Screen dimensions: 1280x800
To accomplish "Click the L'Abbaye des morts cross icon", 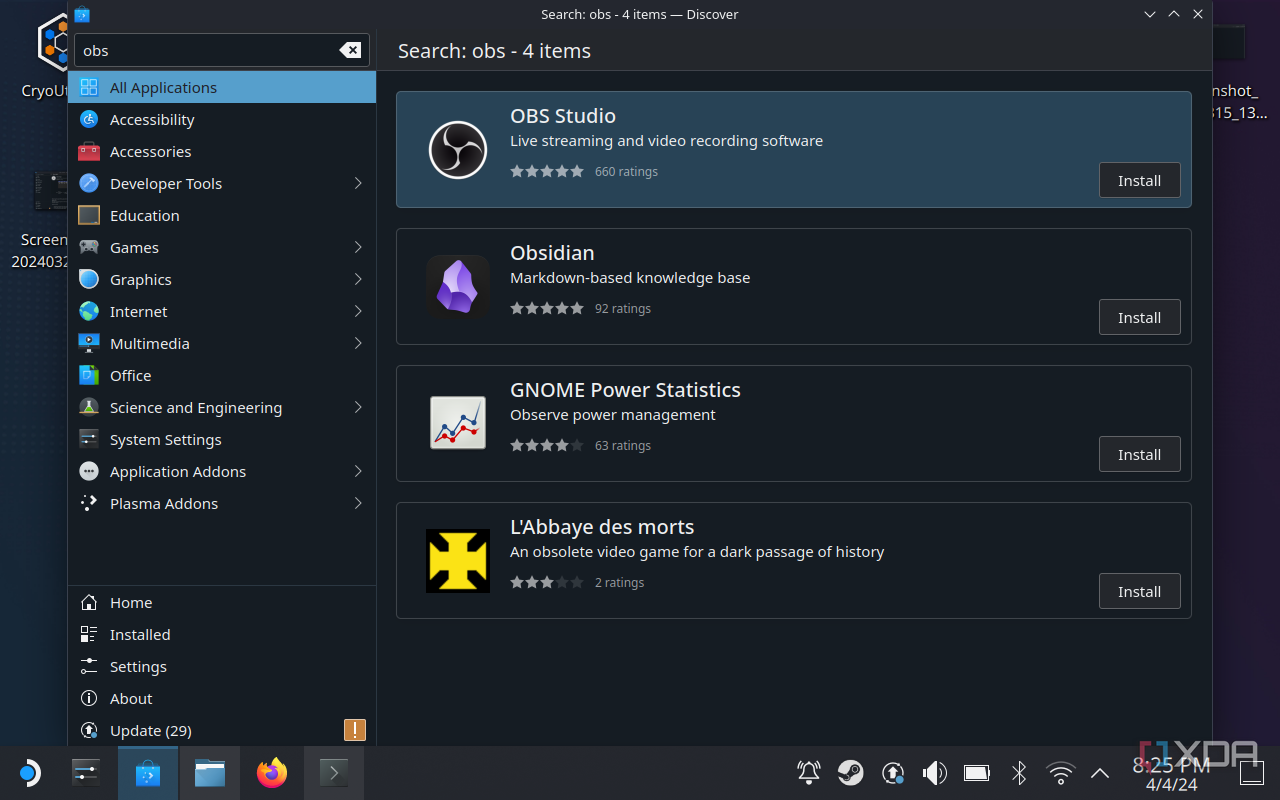I will pos(458,560).
